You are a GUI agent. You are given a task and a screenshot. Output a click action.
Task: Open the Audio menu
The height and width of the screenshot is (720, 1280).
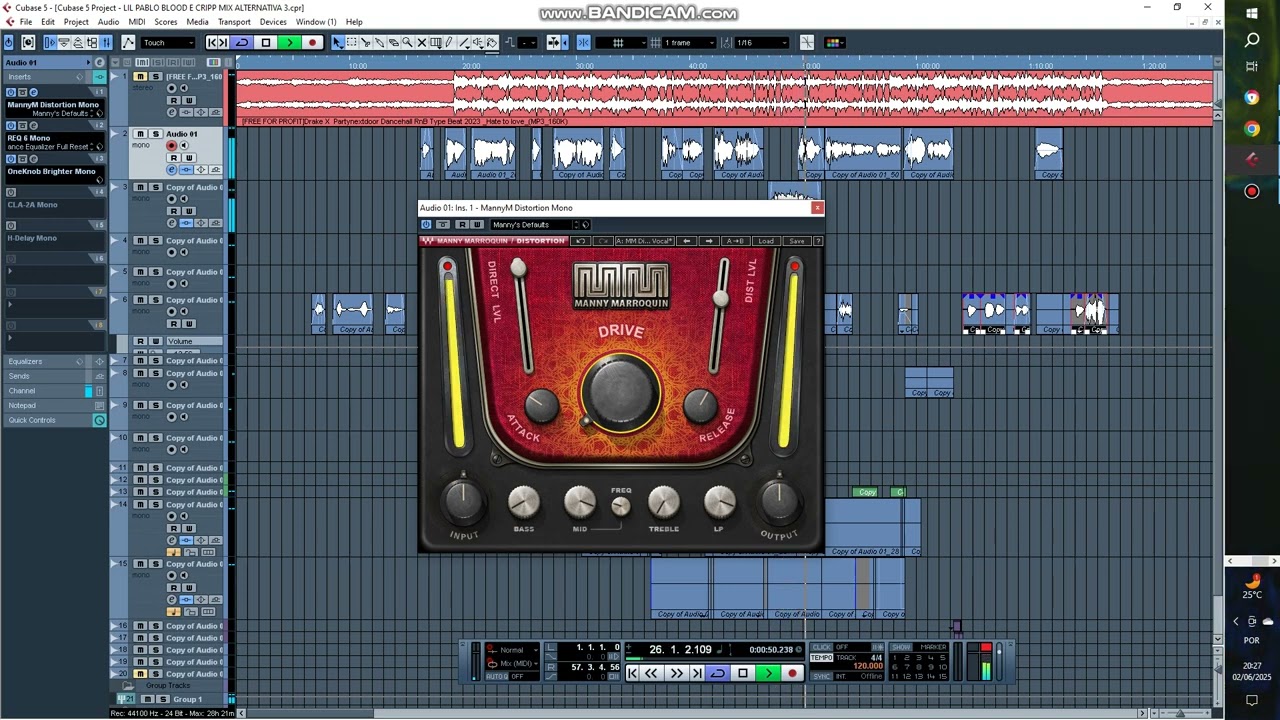(x=108, y=22)
